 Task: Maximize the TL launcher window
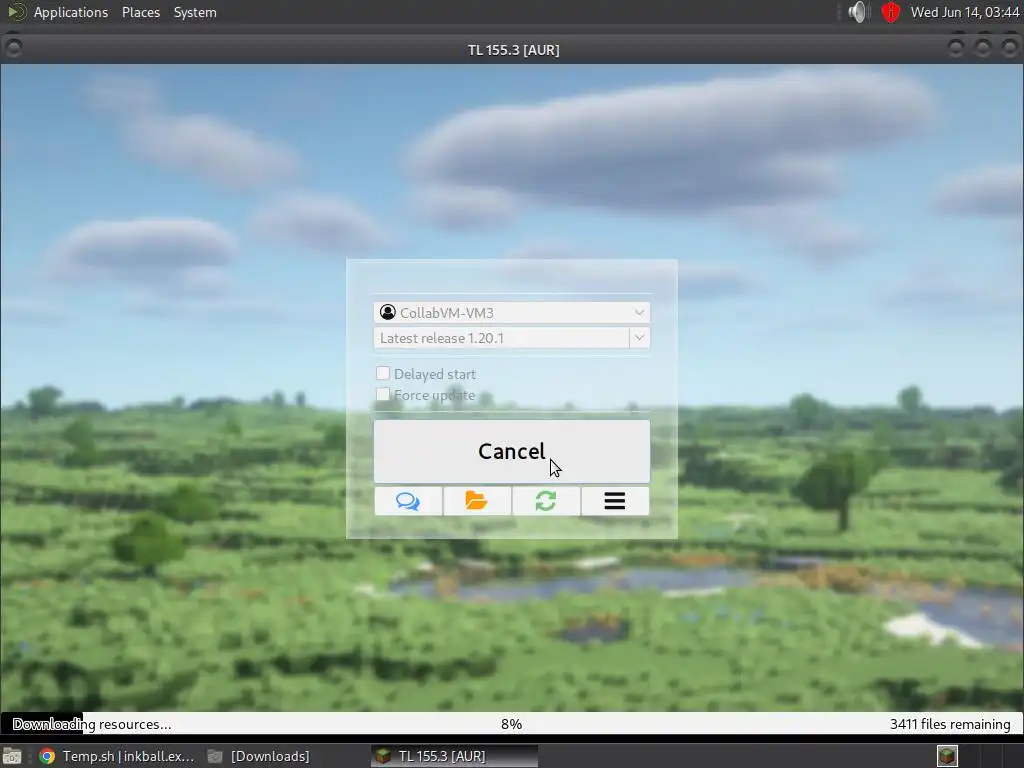coord(983,47)
